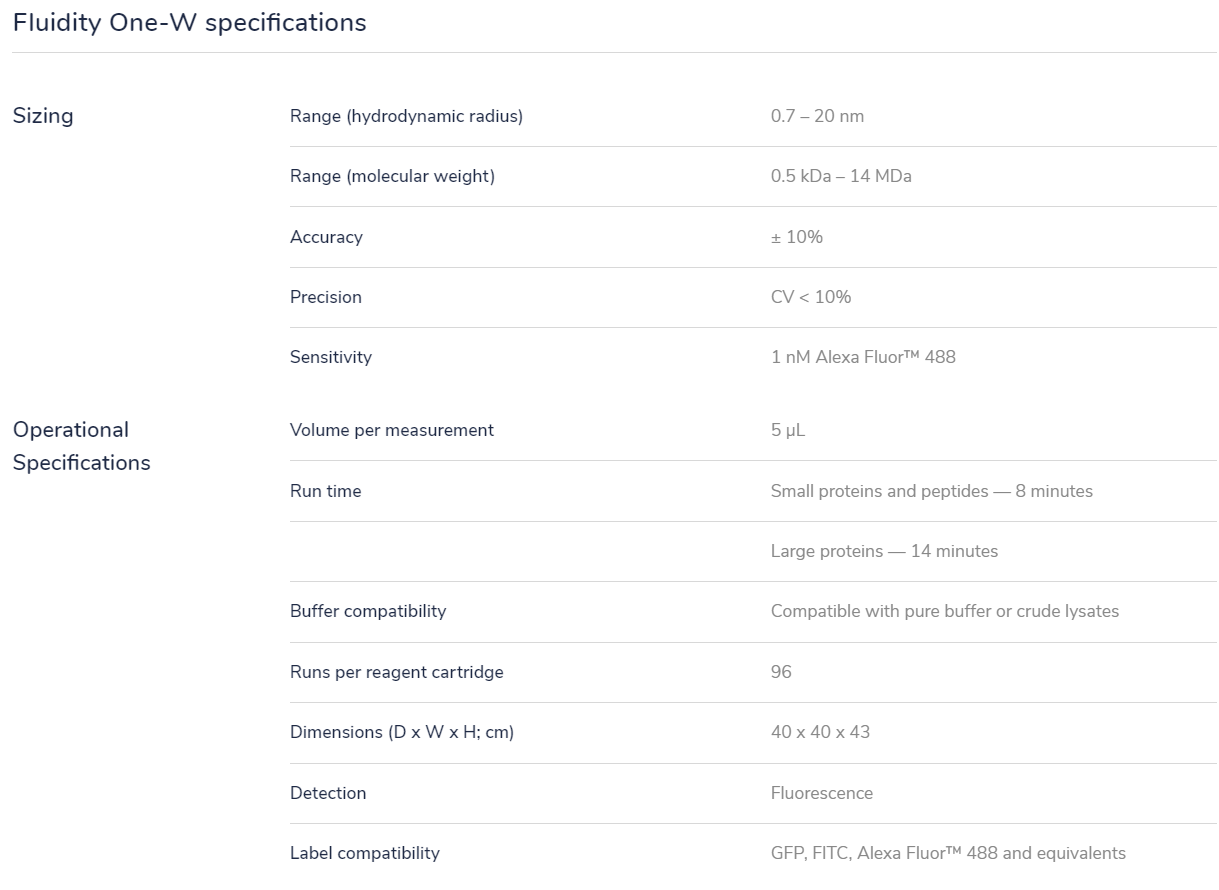The width and height of the screenshot is (1219, 890).
Task: Click the Operational Specifications section label
Action: (81, 446)
